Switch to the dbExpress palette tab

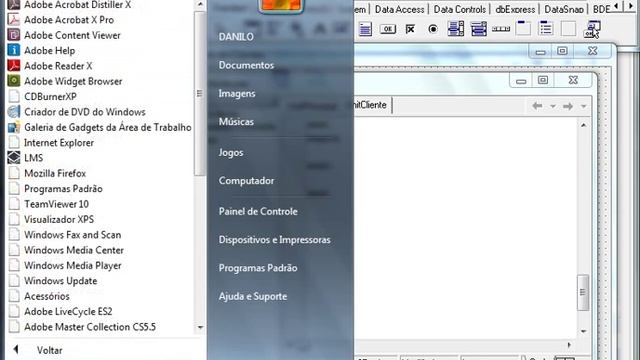[515, 9]
